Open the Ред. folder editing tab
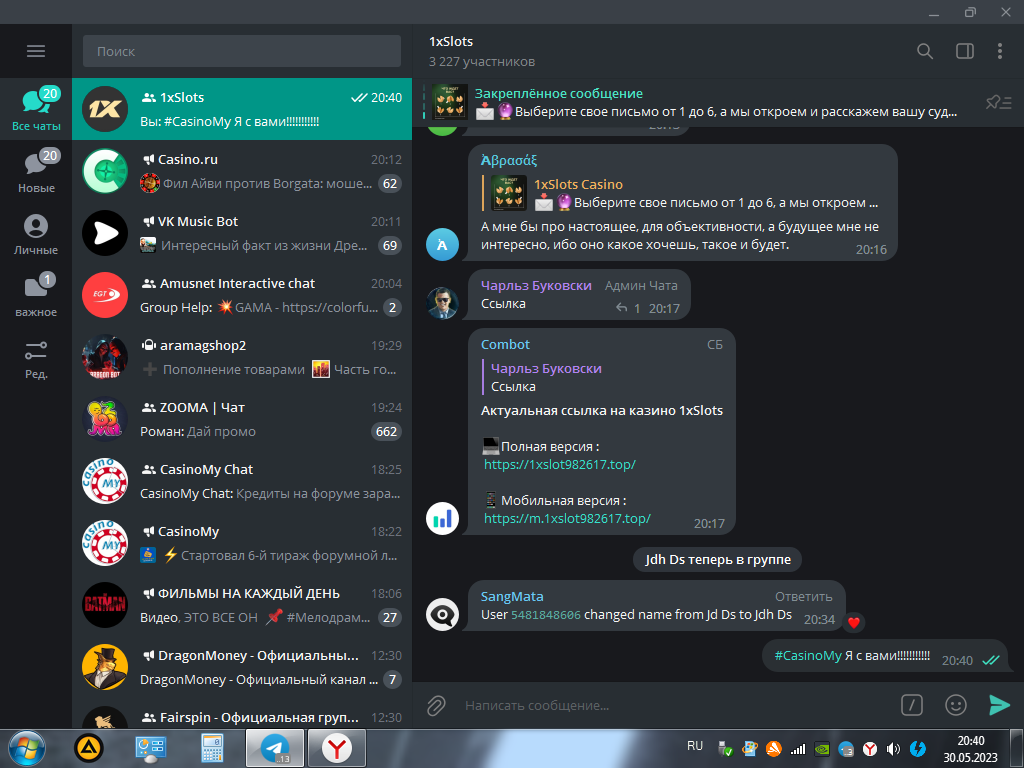1024x768 pixels. click(x=36, y=357)
